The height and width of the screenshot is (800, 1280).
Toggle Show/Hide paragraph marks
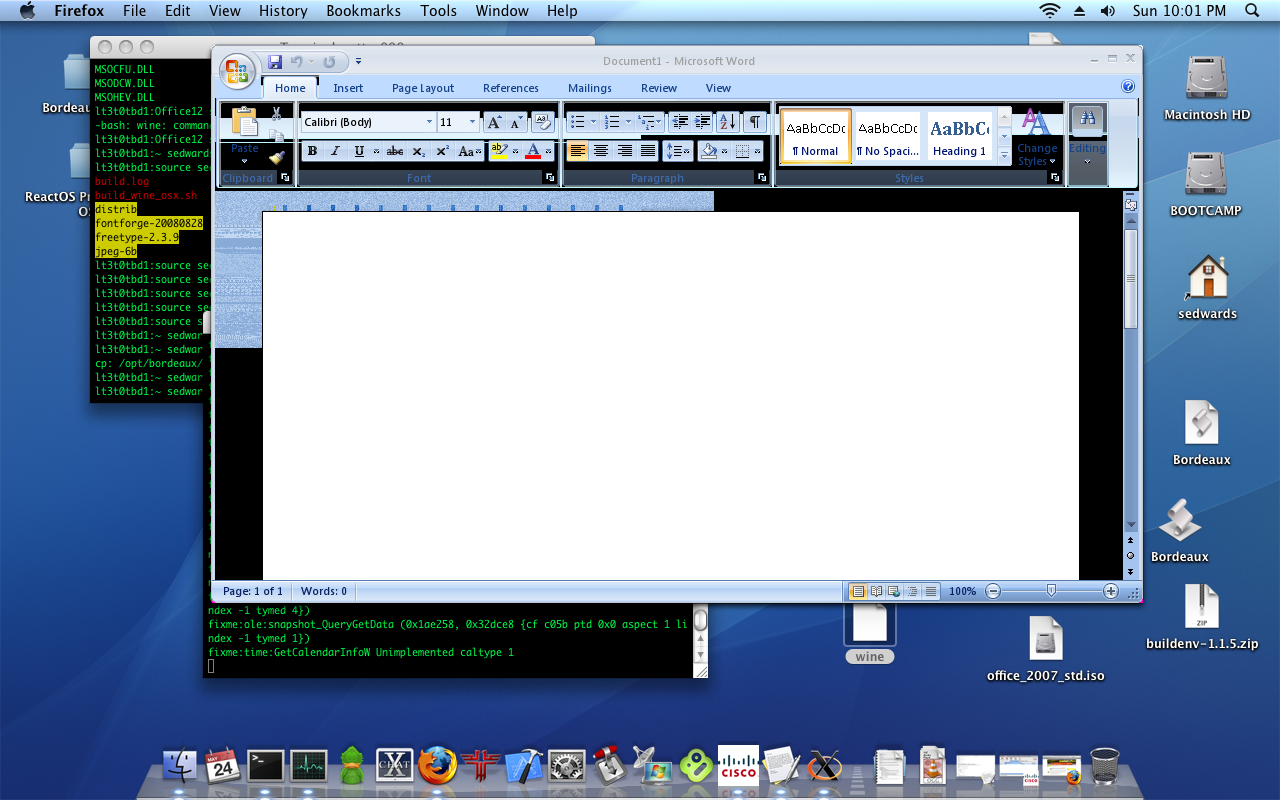754,122
